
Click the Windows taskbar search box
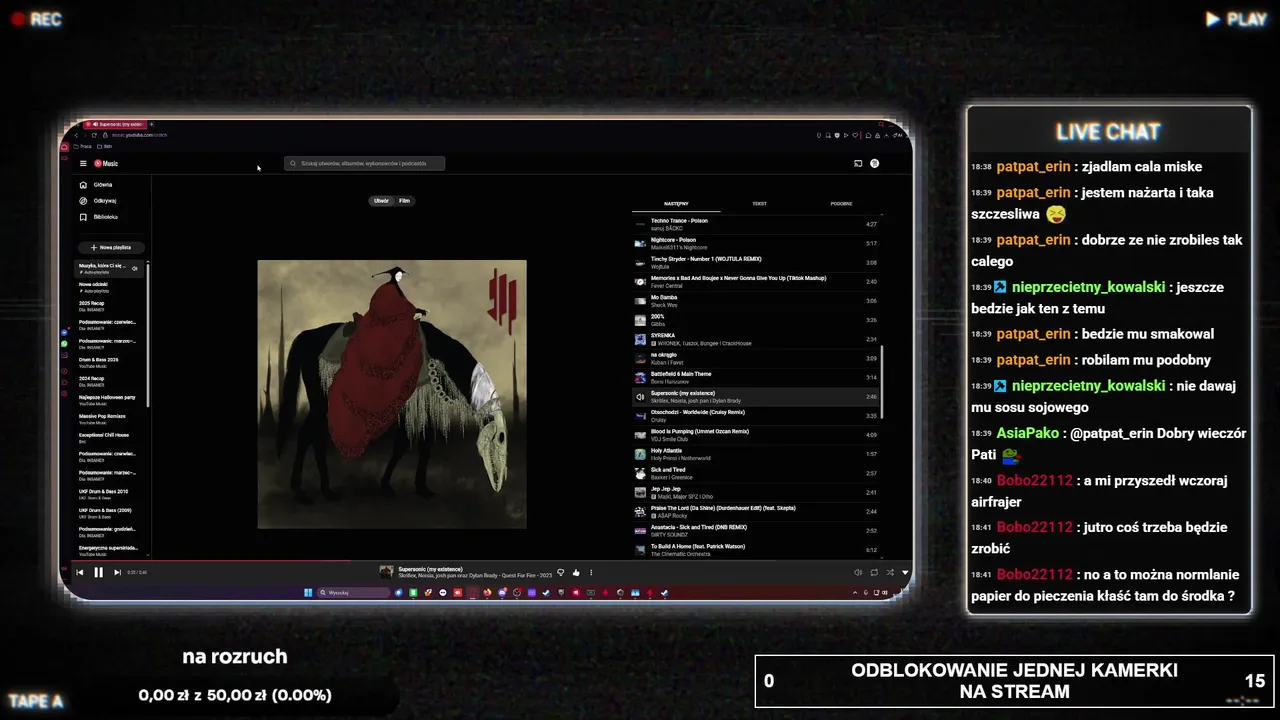click(354, 592)
